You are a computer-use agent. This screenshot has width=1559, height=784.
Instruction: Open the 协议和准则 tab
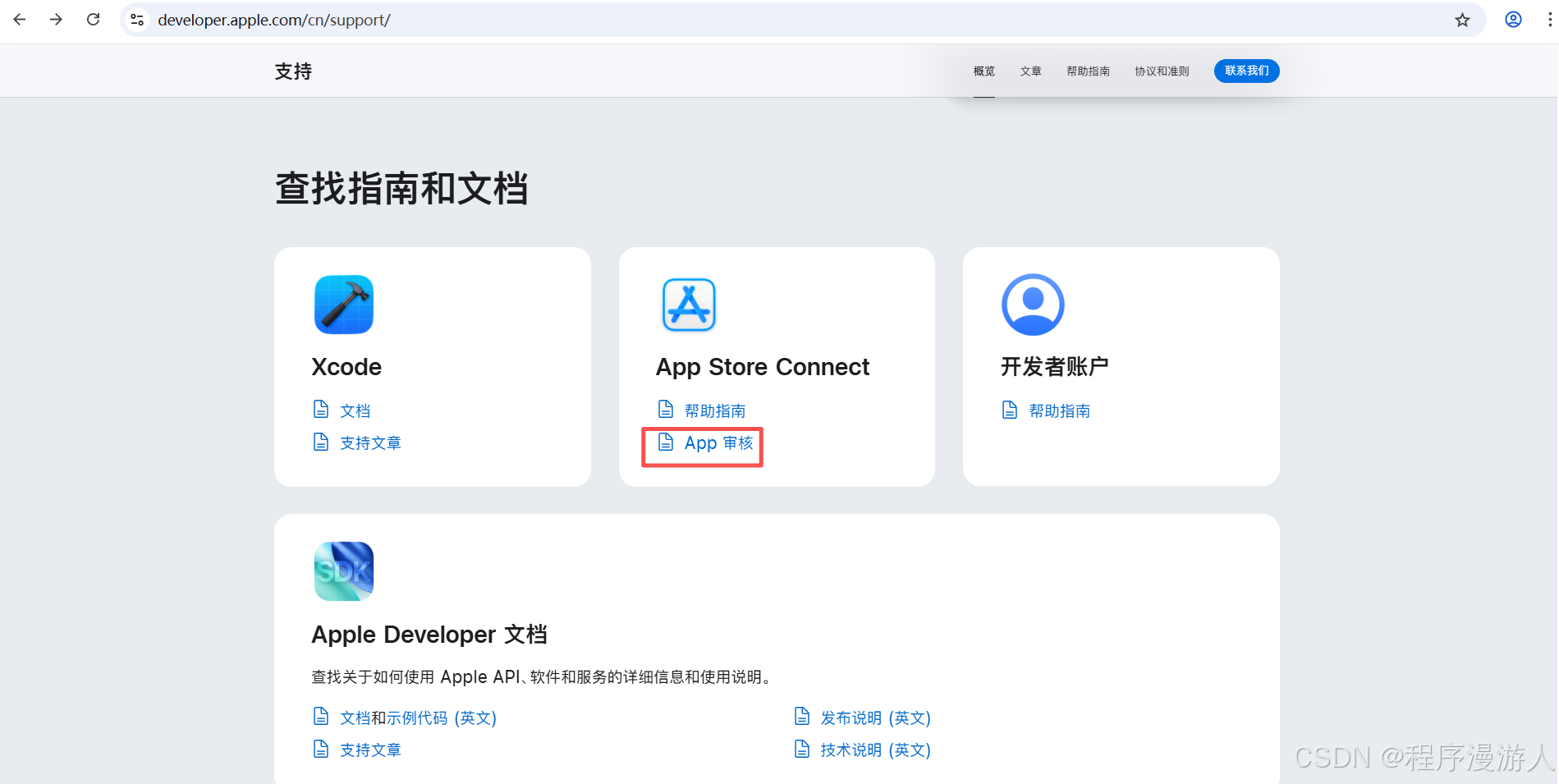pos(1162,71)
